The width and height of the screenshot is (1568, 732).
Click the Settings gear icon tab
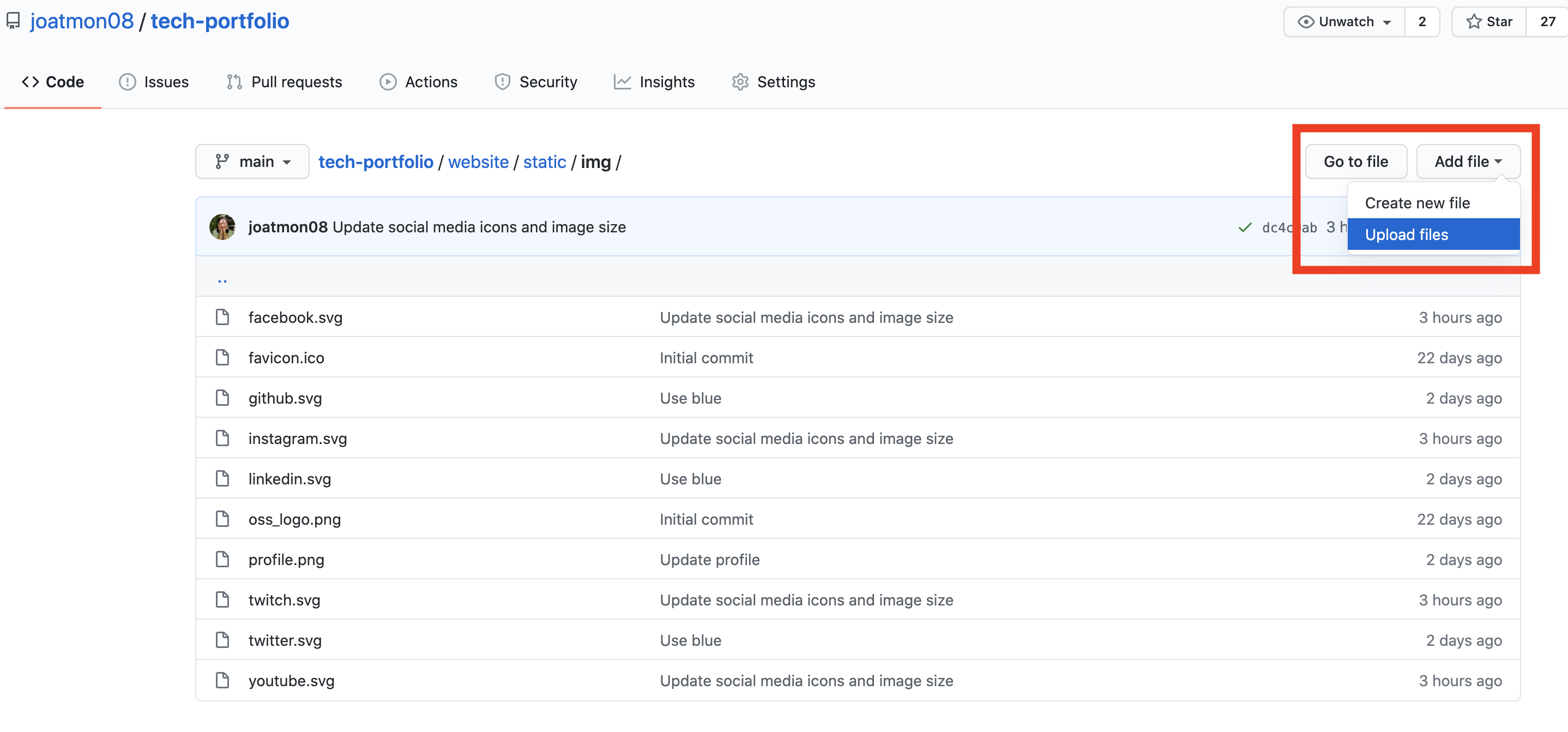click(739, 82)
